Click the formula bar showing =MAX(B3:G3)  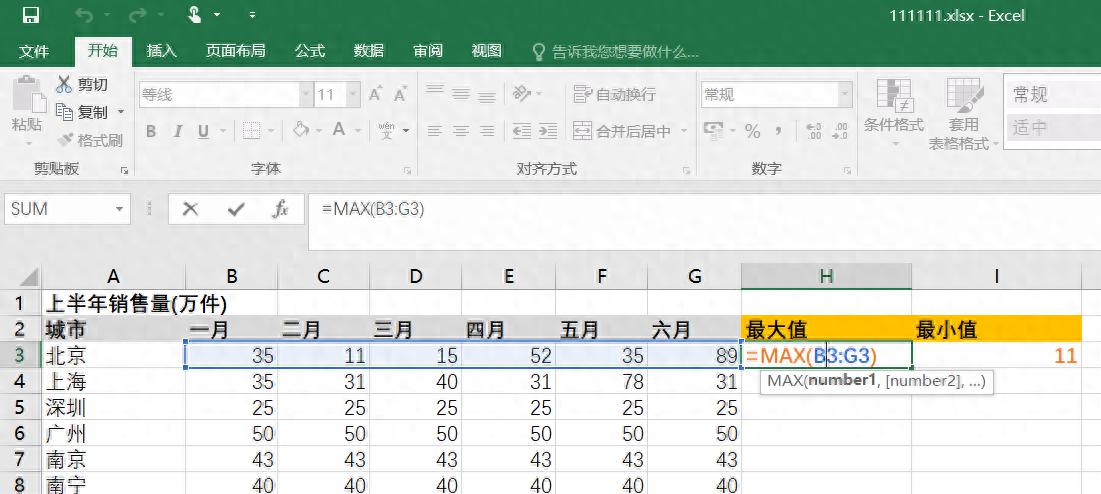point(704,222)
